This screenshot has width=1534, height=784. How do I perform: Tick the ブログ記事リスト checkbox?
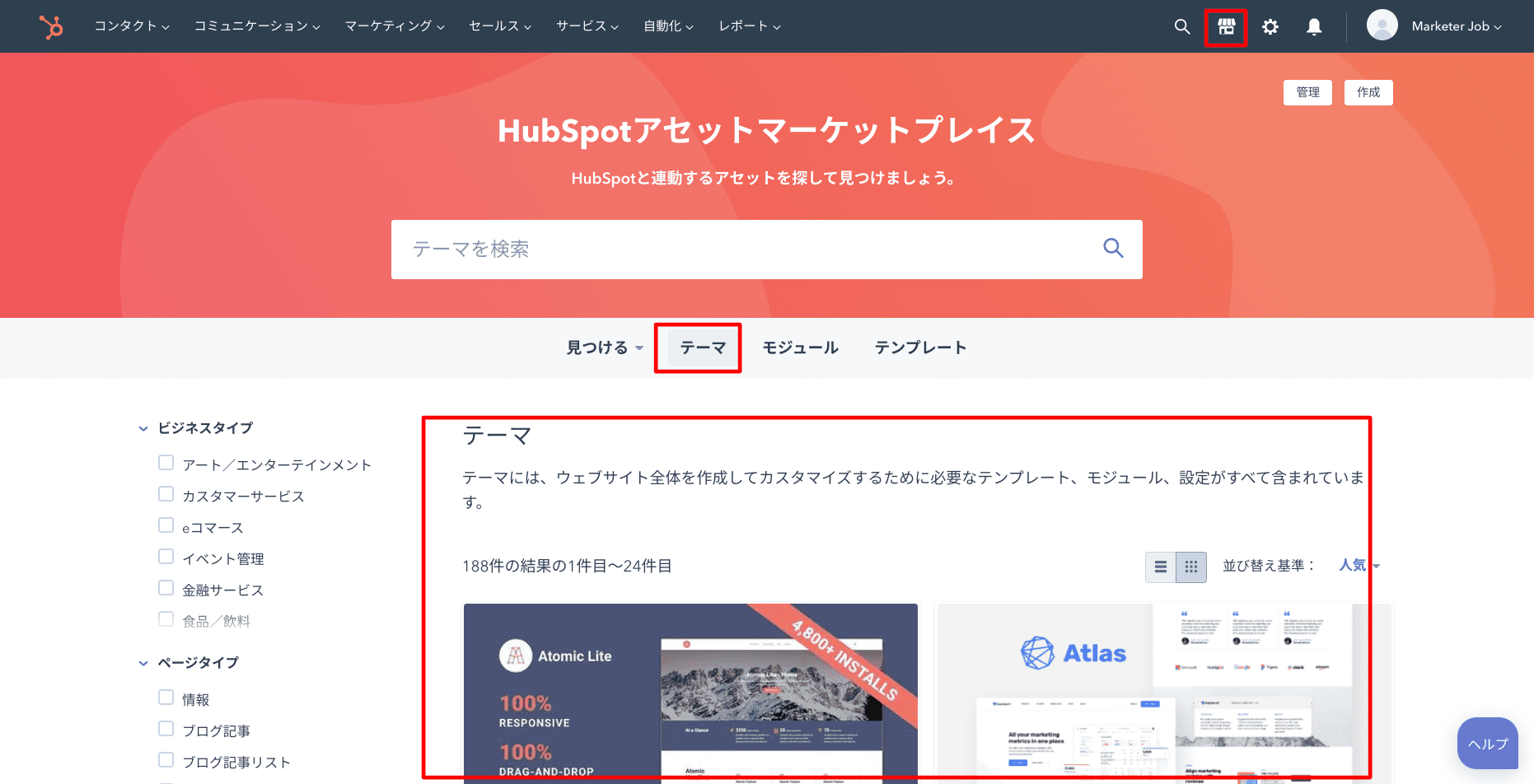tap(166, 760)
